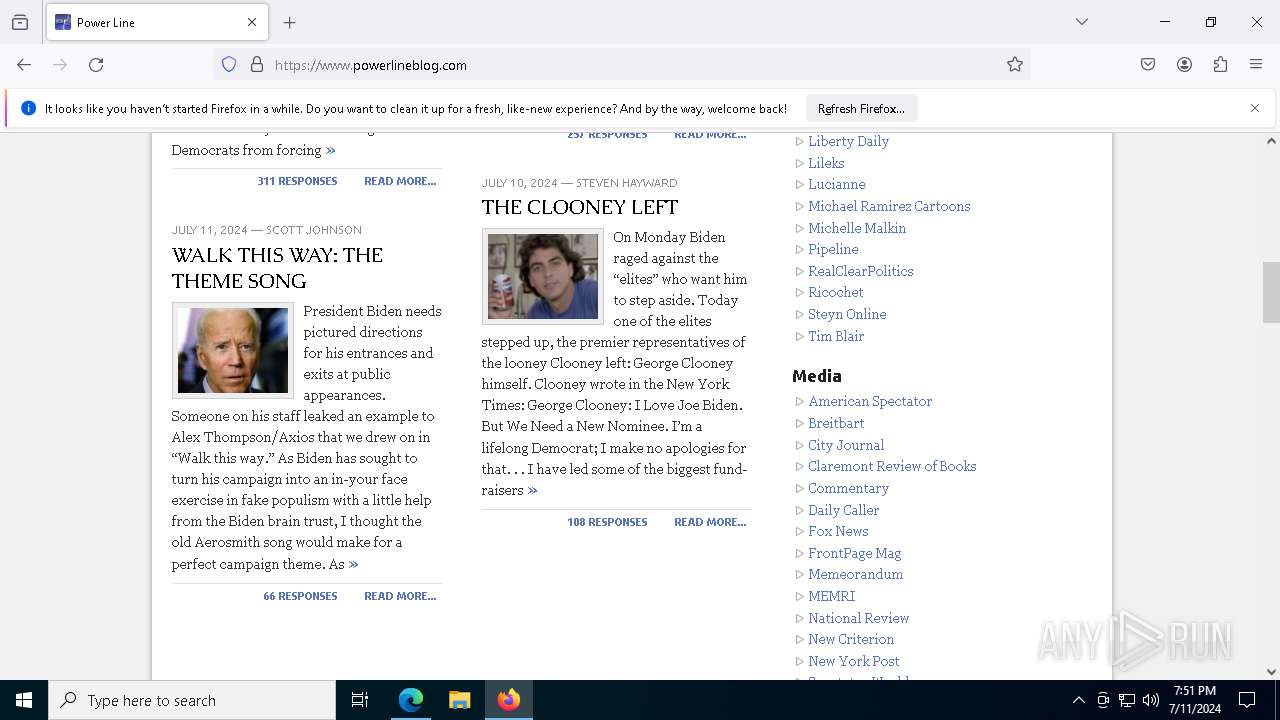The image size is (1280, 720).
Task: Open the 311 Responses link
Action: (297, 181)
